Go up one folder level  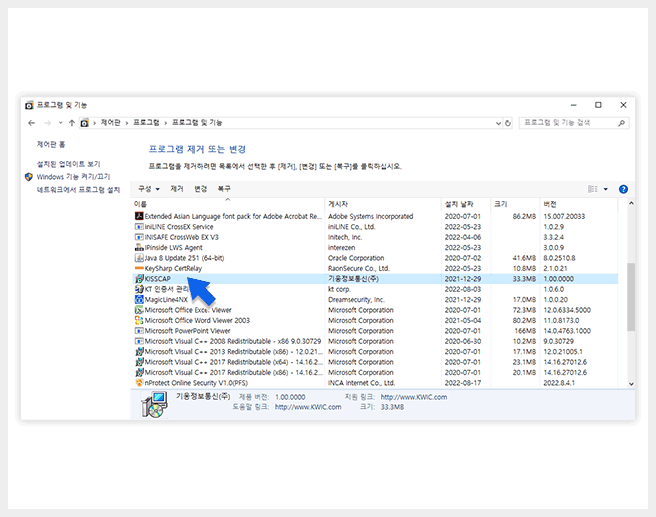[x=71, y=123]
